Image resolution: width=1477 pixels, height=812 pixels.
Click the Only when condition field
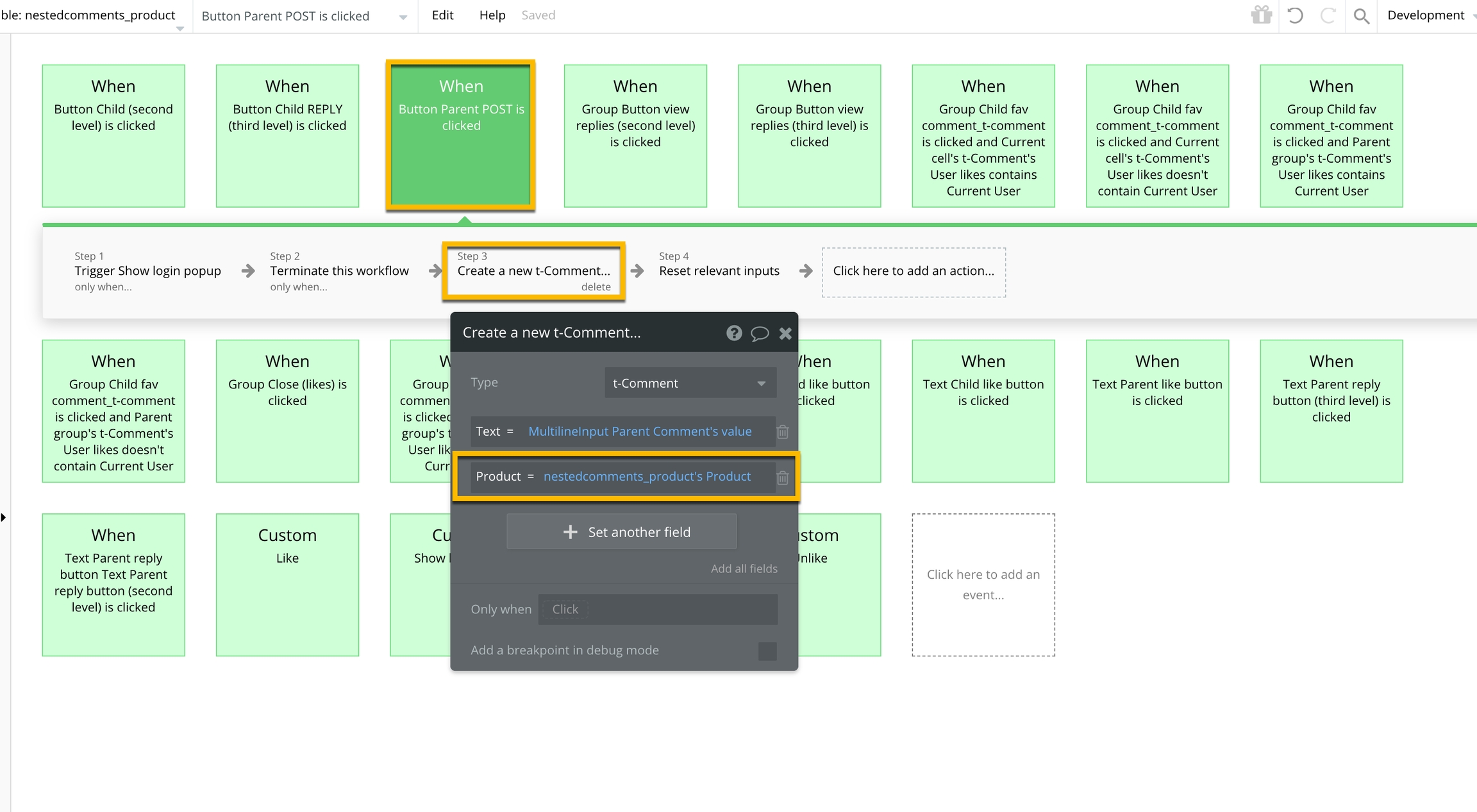point(657,609)
